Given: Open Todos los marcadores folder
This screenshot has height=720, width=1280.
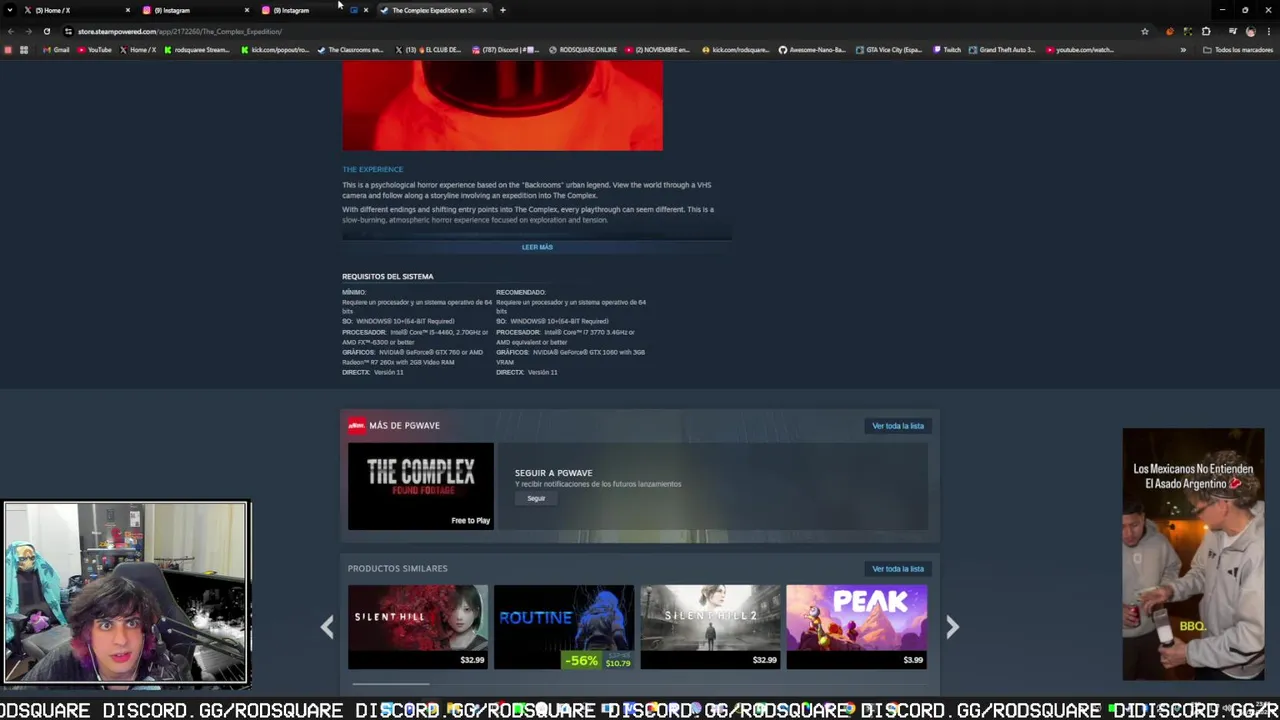Looking at the screenshot, I should [x=1238, y=50].
